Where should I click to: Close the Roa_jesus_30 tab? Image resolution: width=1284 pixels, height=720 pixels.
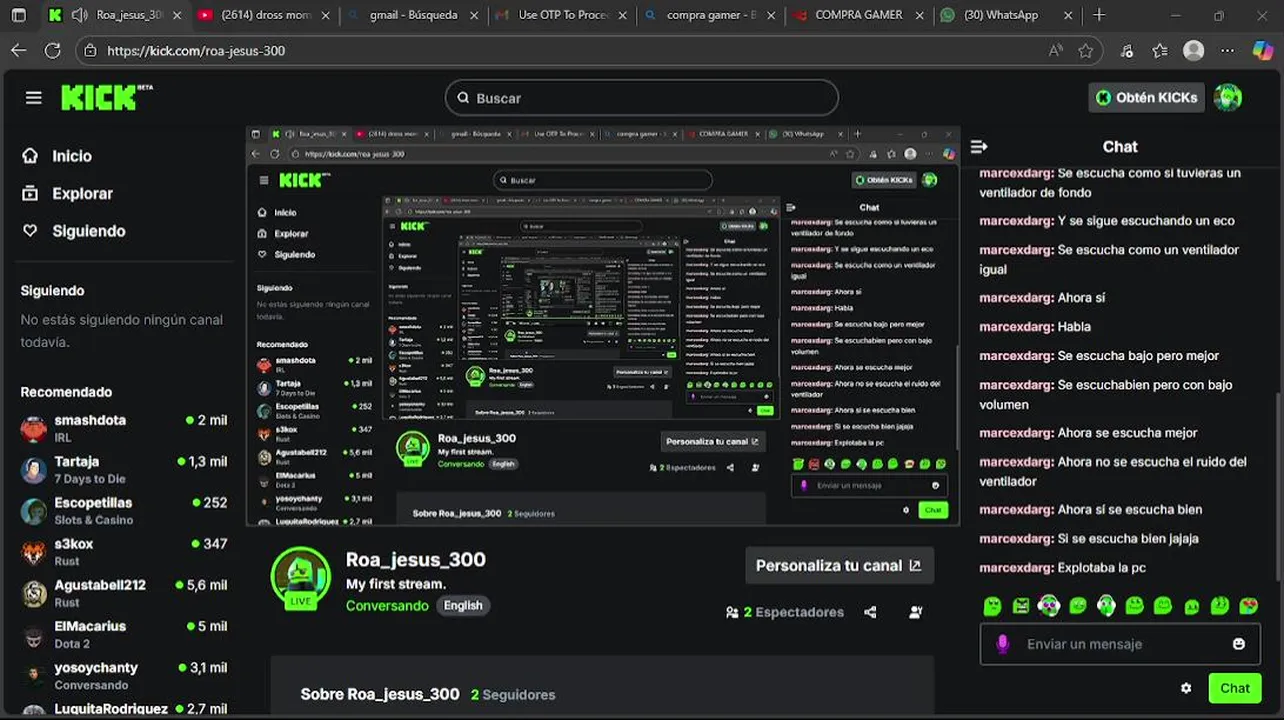click(177, 15)
